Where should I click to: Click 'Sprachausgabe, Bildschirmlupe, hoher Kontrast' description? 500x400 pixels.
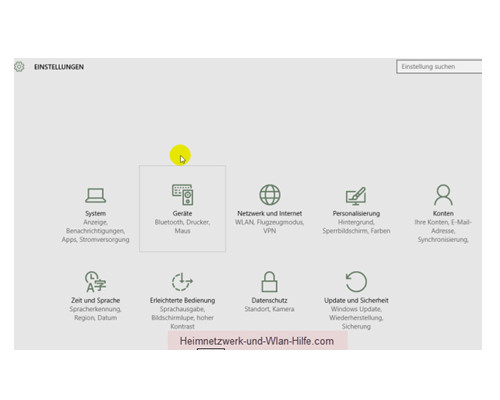[x=182, y=318]
